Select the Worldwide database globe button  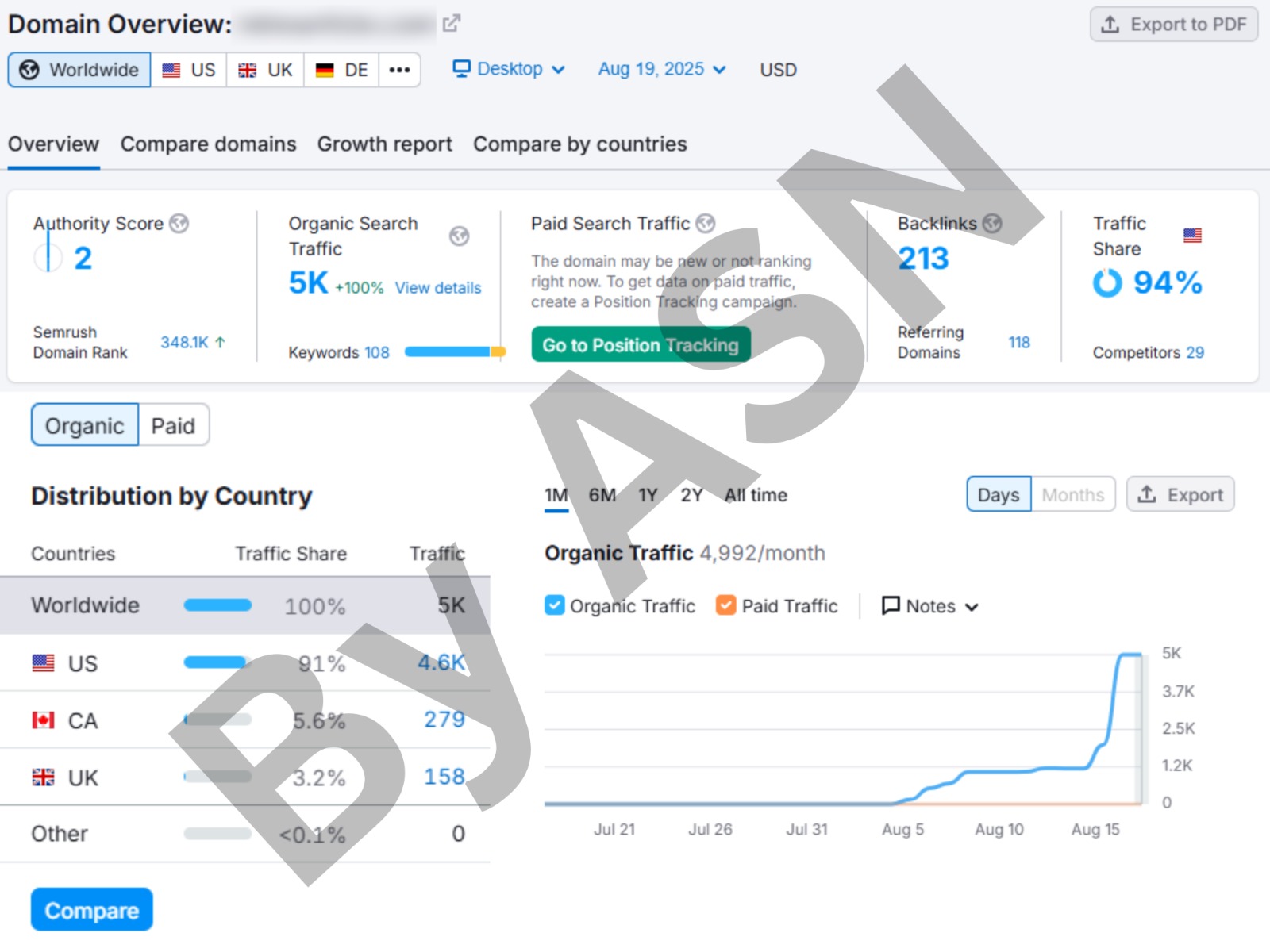[79, 70]
